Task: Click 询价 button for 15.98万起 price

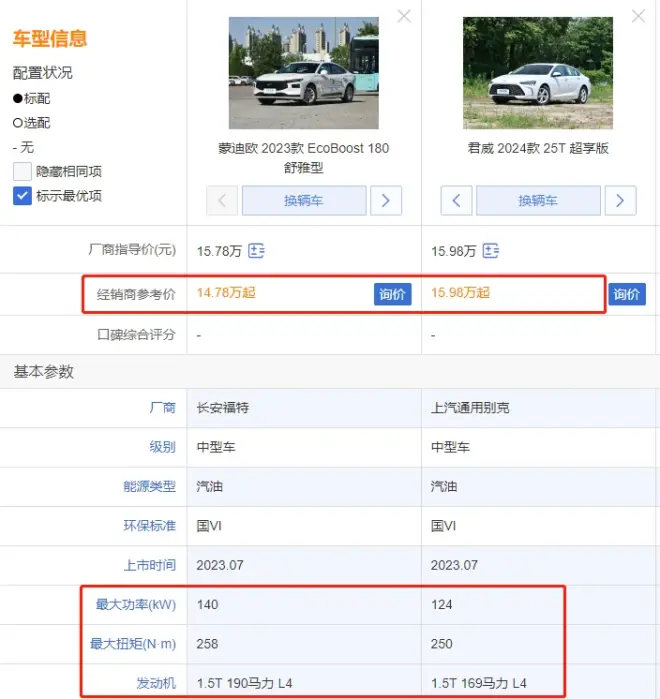Action: coord(627,294)
